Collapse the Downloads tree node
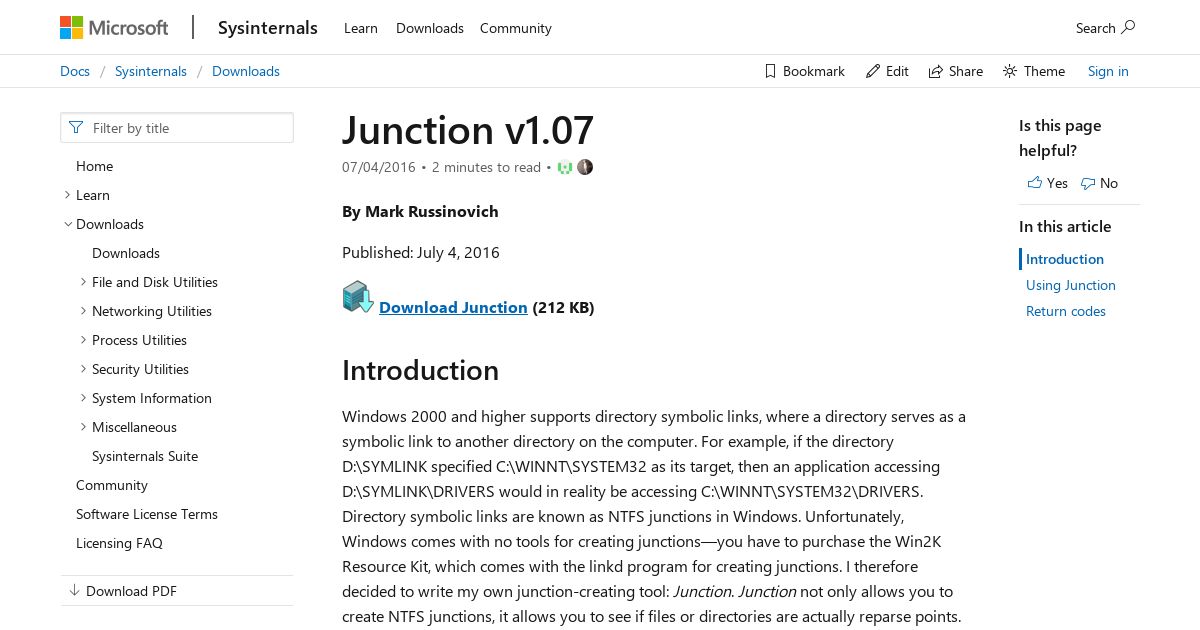The image size is (1200, 630). pyautogui.click(x=67, y=224)
